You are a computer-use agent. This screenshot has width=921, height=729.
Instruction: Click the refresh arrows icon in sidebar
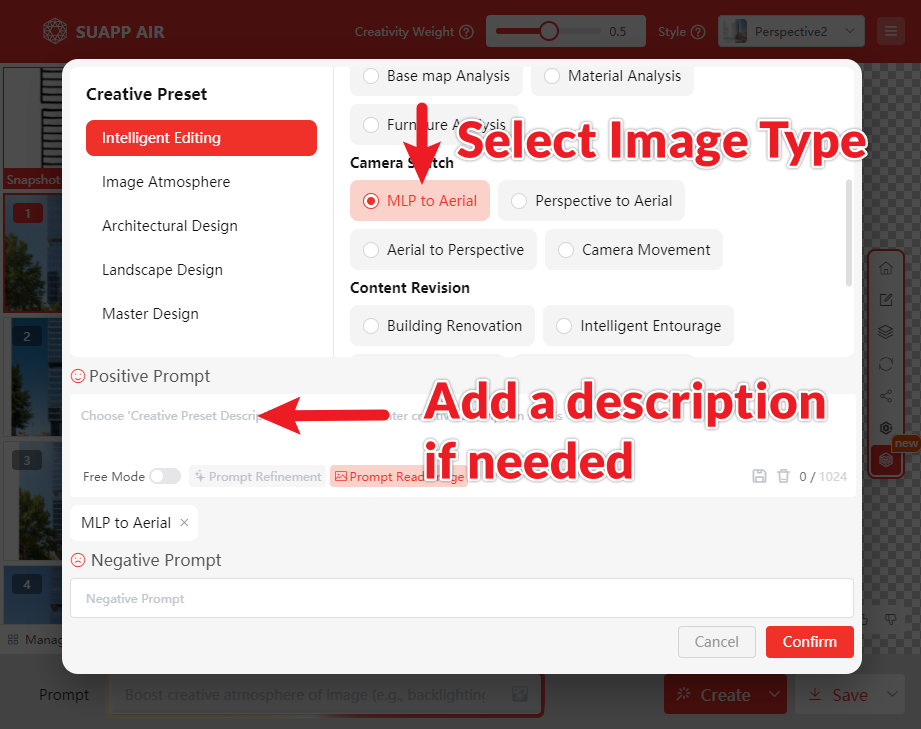pyautogui.click(x=885, y=364)
